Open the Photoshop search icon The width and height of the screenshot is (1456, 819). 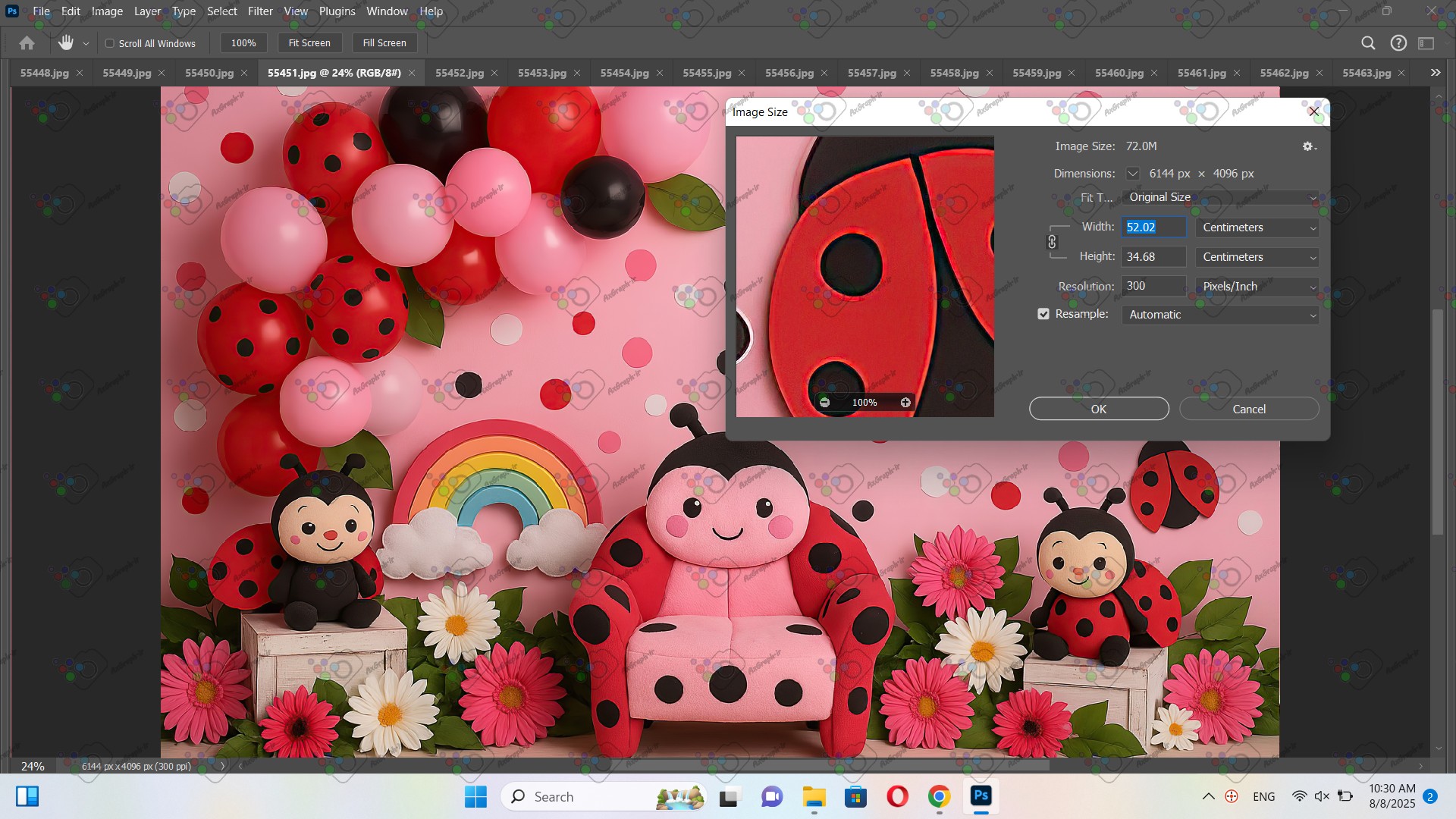coord(1368,43)
